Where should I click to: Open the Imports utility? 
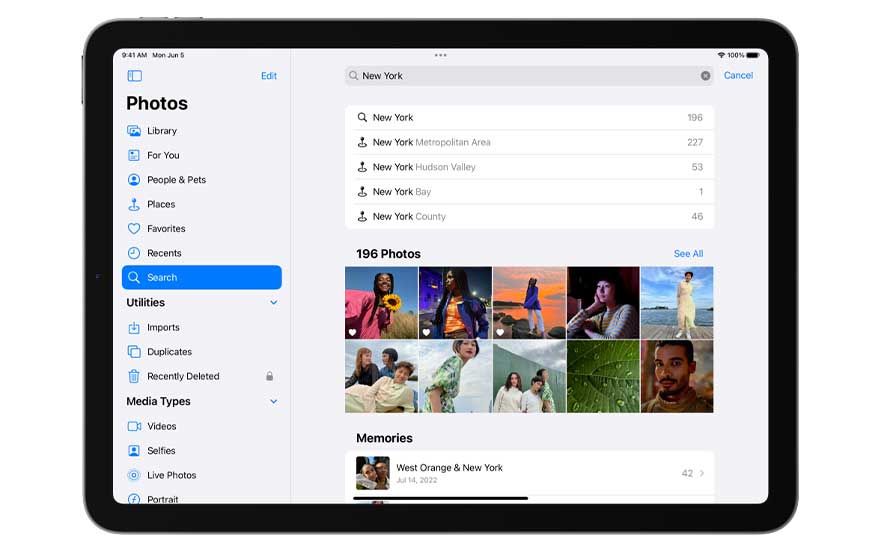tap(163, 327)
